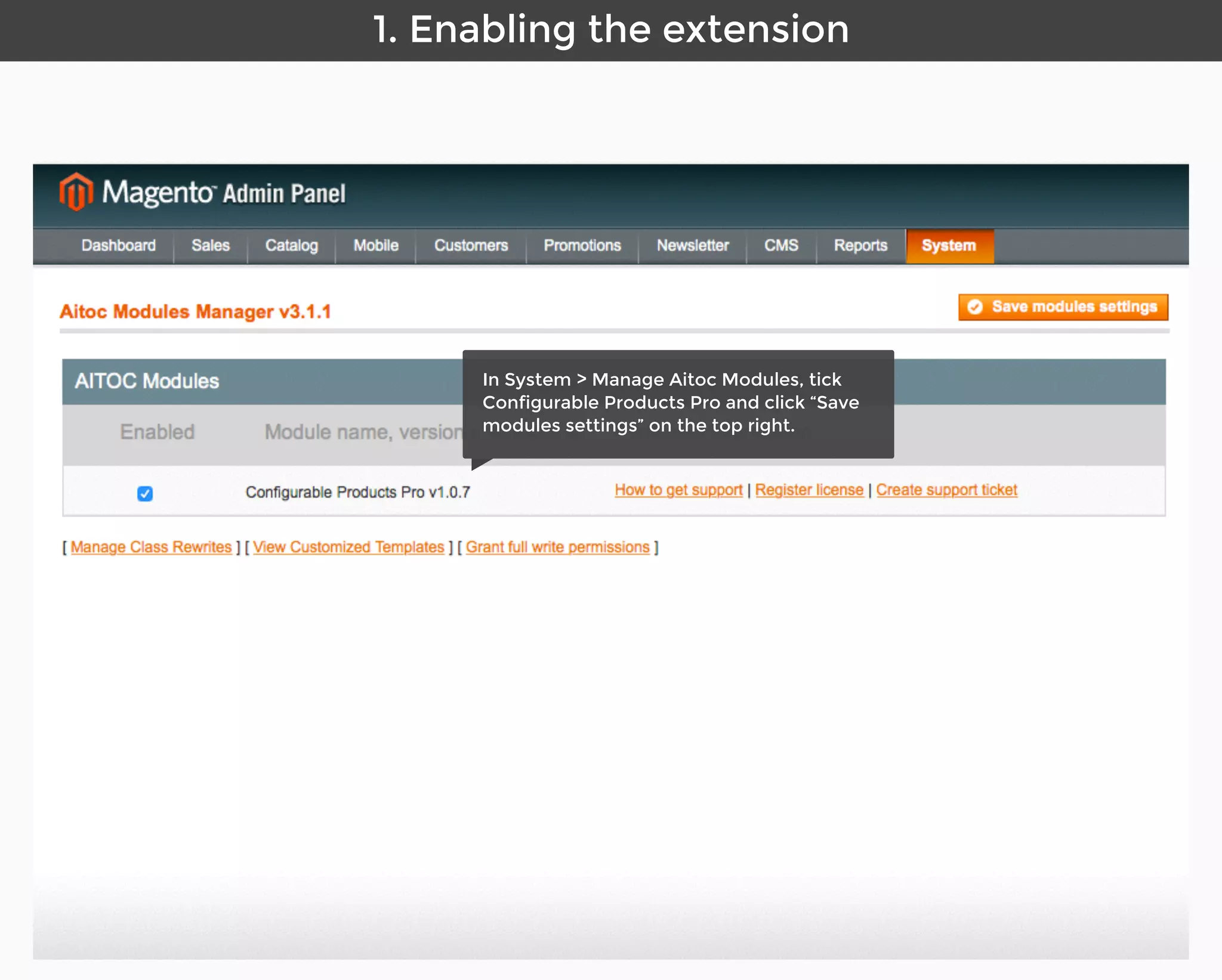Click Save modules settings button

coord(1063,307)
